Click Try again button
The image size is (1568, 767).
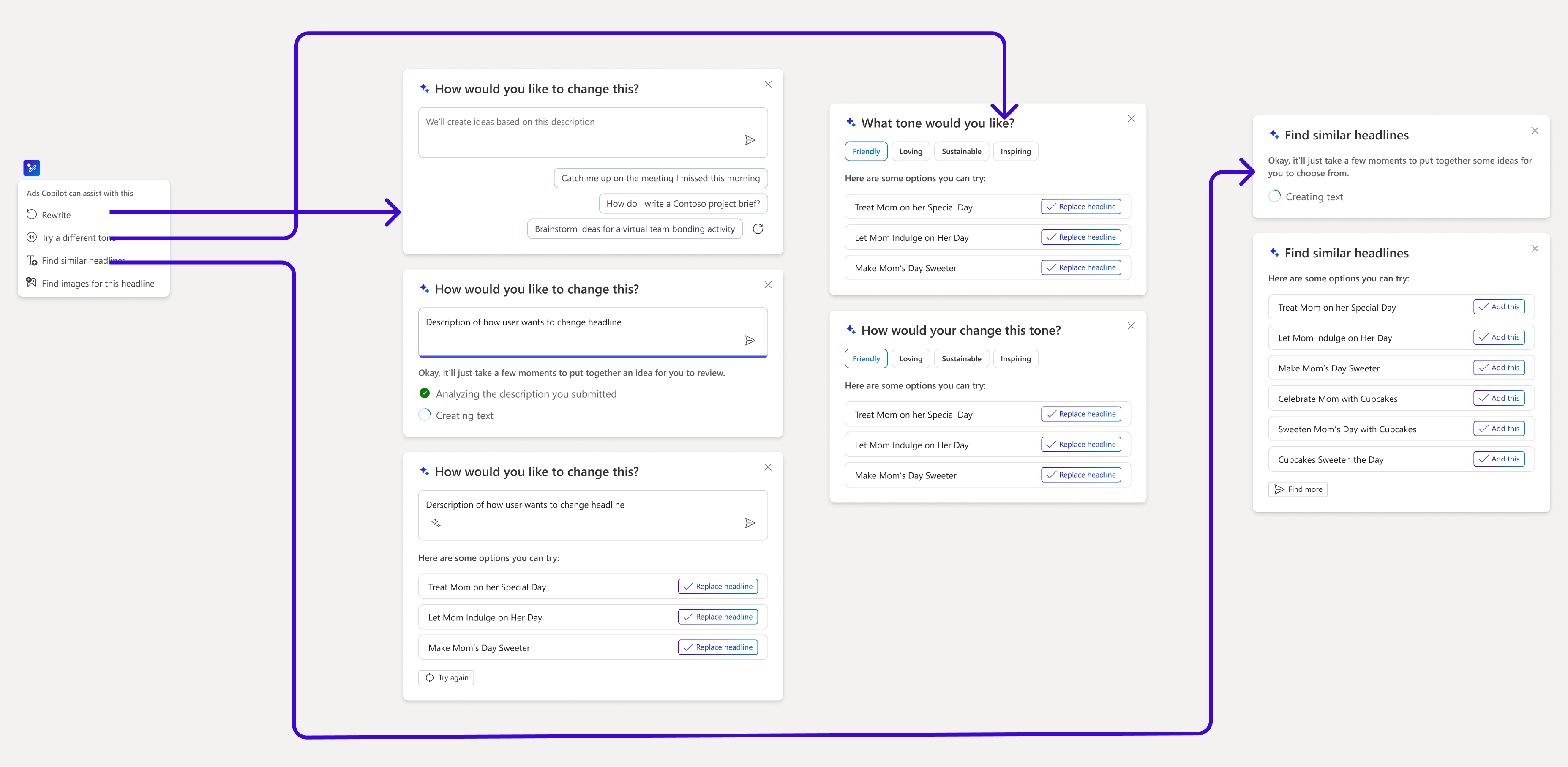[x=446, y=677]
